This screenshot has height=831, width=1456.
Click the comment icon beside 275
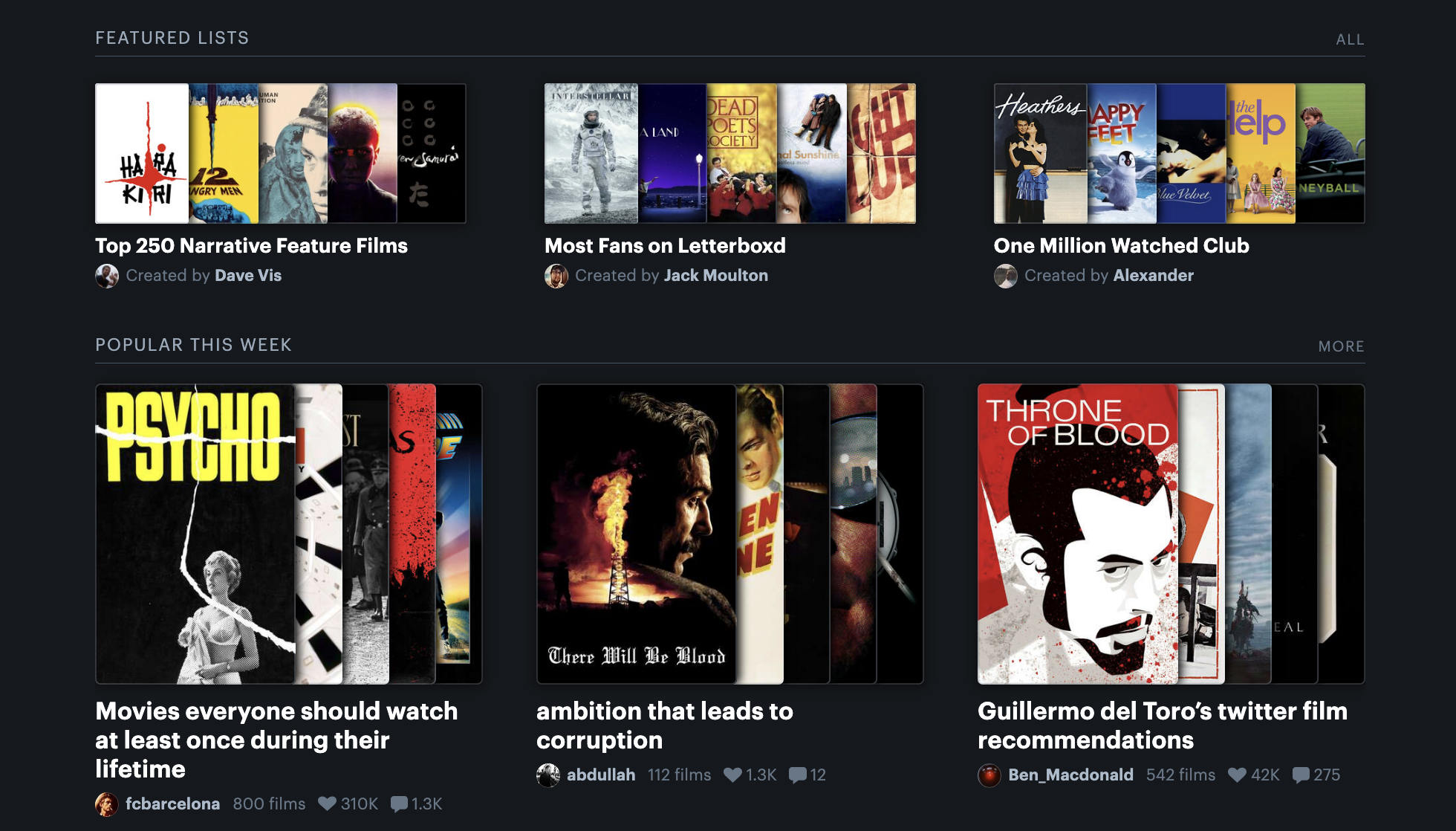coord(1301,775)
